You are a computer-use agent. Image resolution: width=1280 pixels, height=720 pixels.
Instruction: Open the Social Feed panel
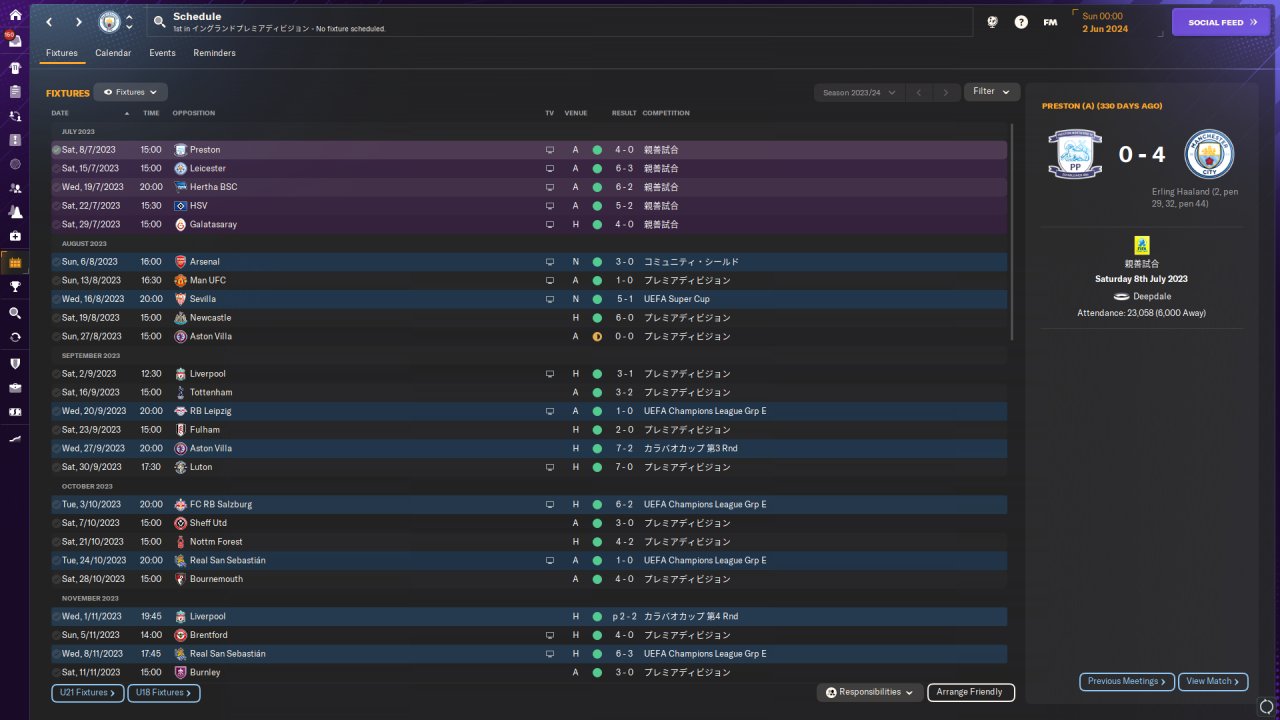[x=1220, y=22]
